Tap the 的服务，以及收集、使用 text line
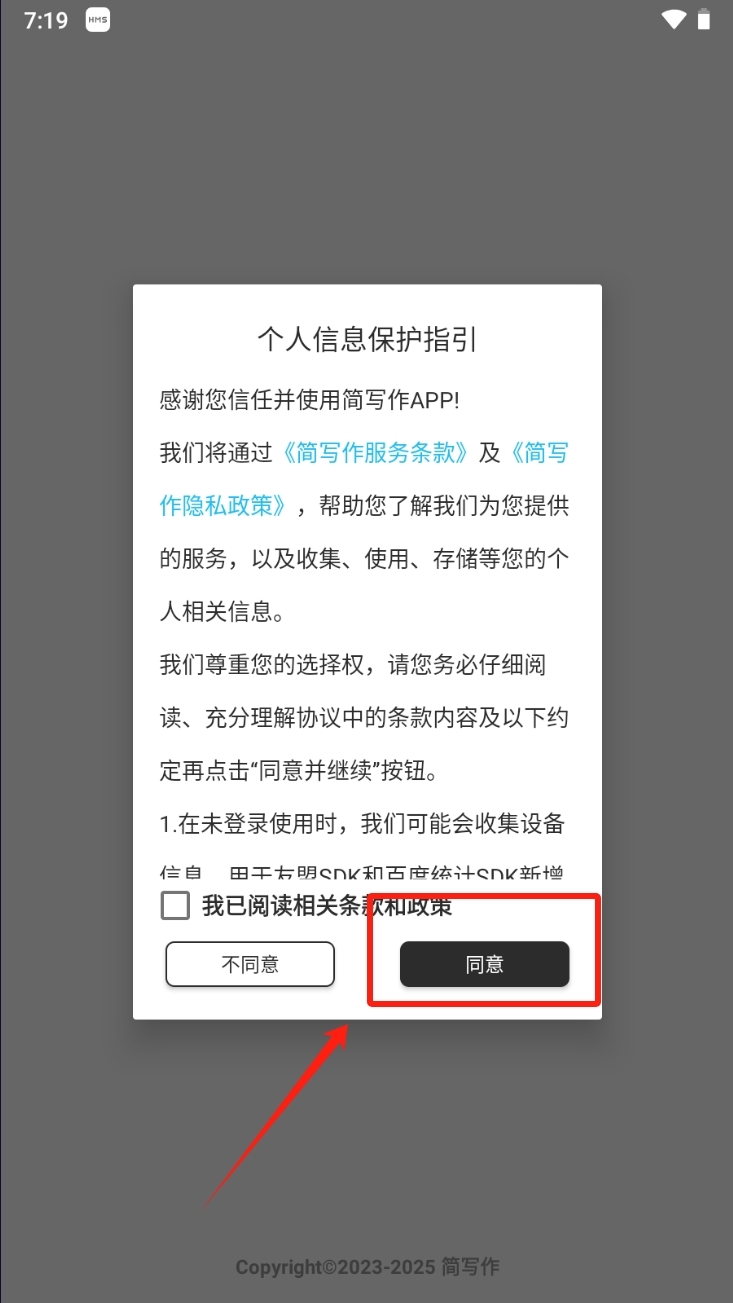 [365, 558]
